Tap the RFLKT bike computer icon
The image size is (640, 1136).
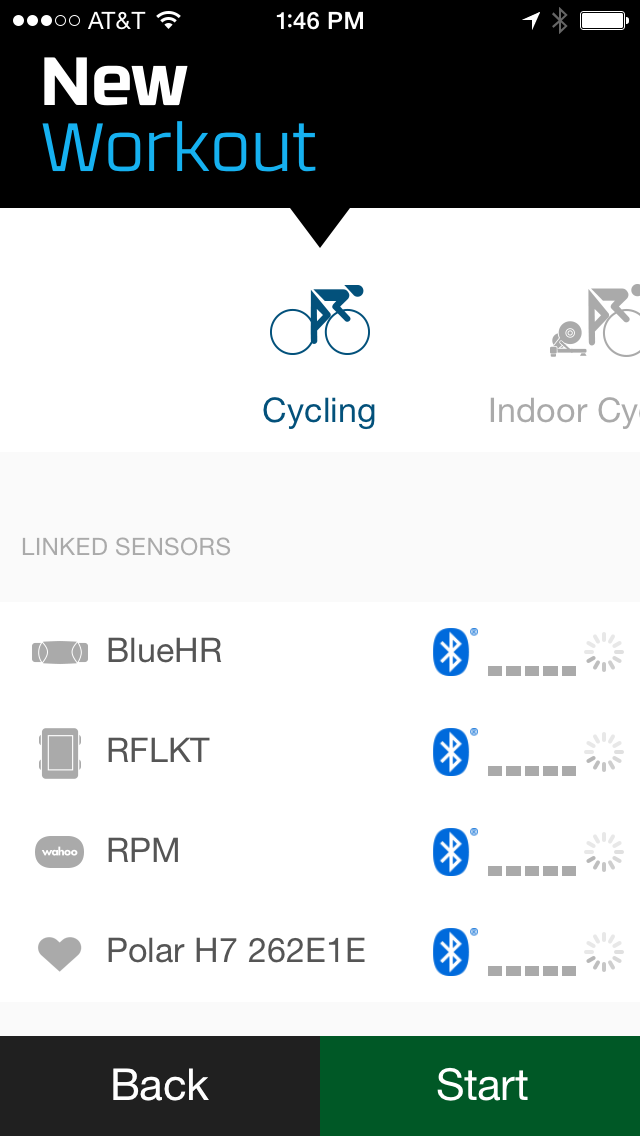[60, 753]
